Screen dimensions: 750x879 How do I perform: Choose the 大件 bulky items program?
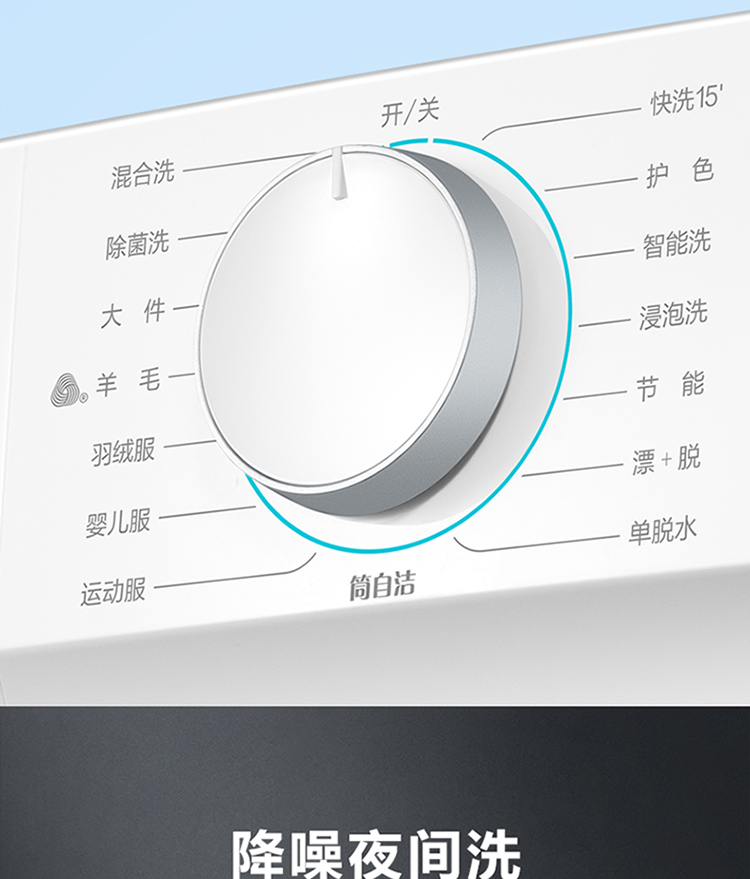133,313
